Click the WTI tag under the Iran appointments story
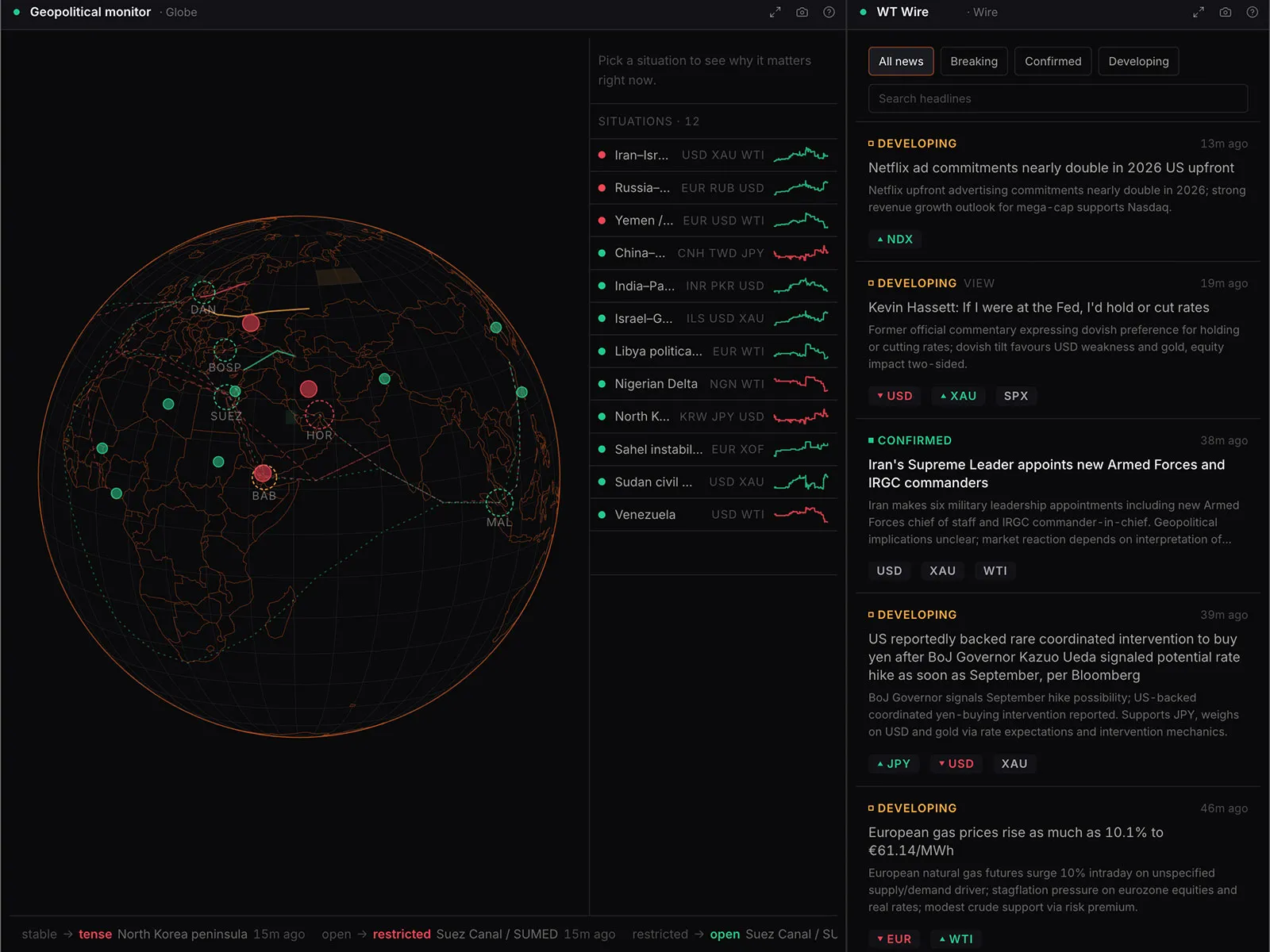 (995, 570)
